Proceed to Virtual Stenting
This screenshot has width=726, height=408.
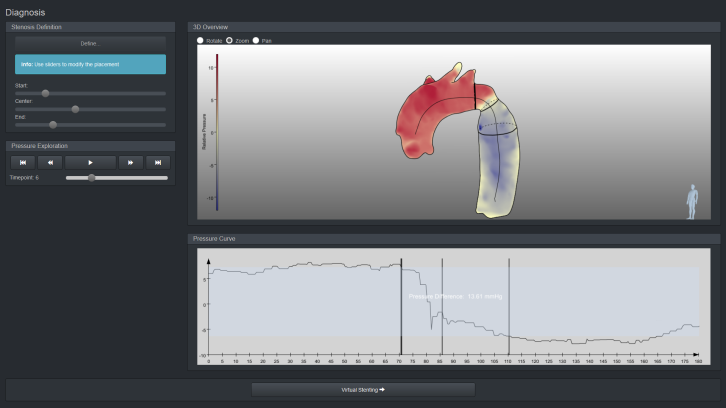[362, 389]
